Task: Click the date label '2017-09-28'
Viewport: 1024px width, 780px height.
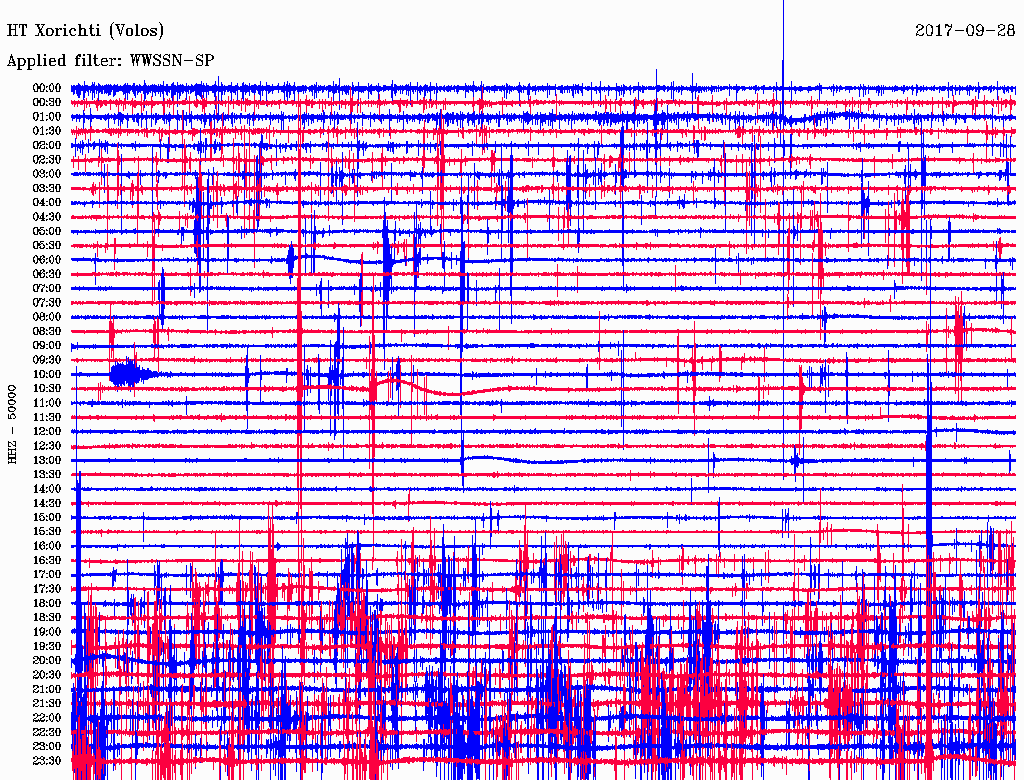Action: coord(965,30)
